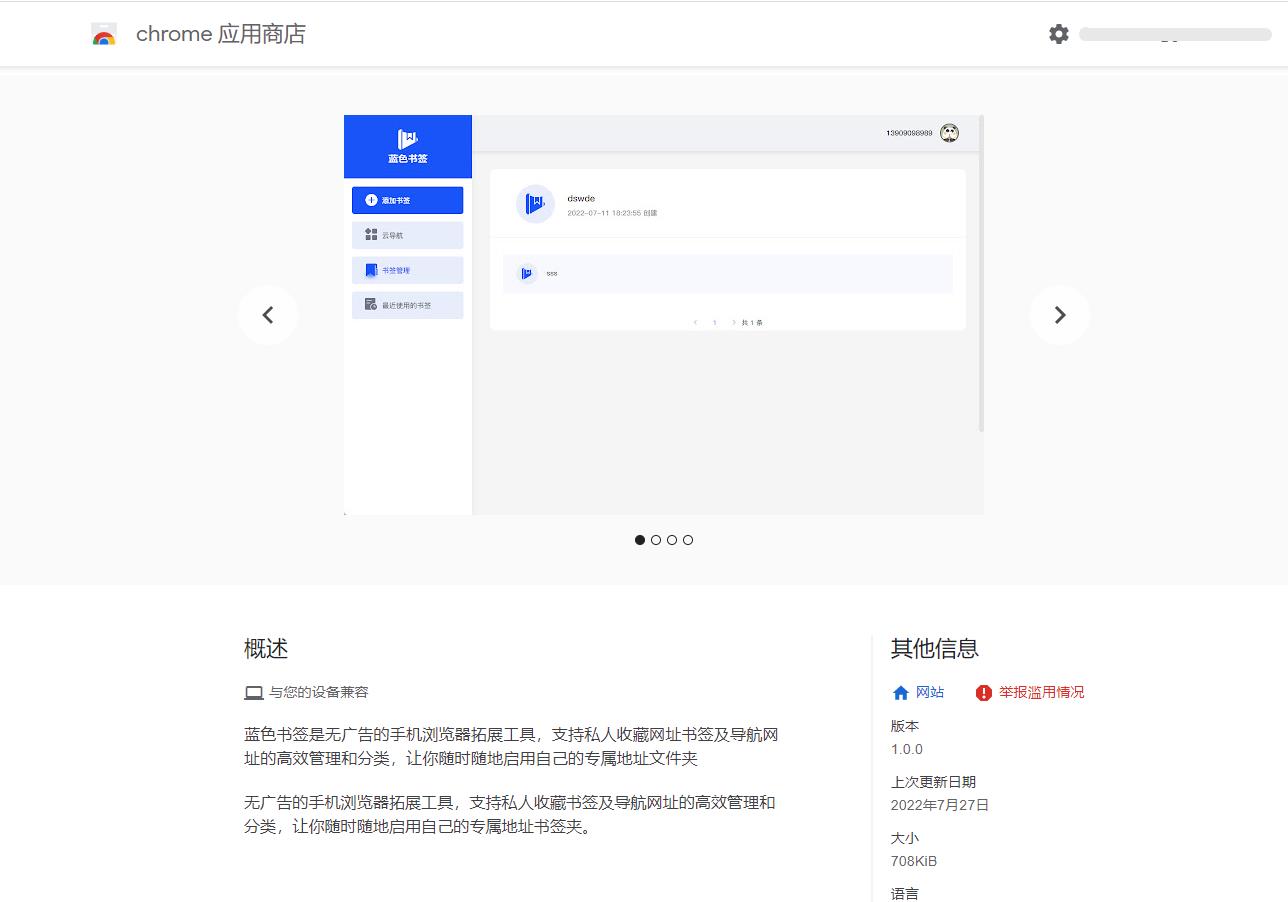Click the panda avatar in the preview
1288x902 pixels.
(x=949, y=131)
